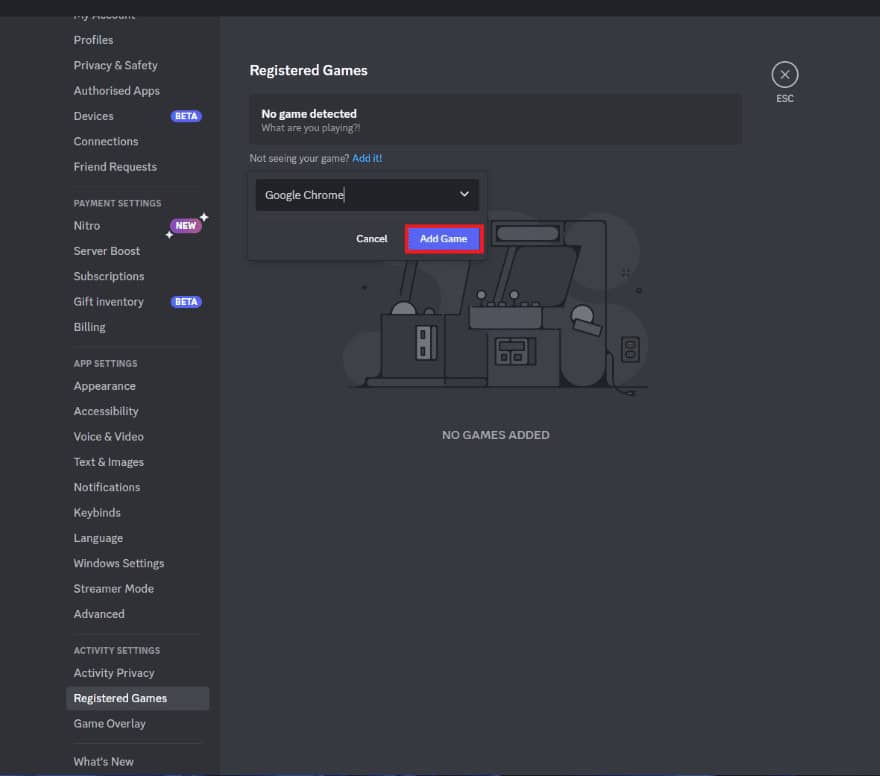
Task: Select Language in the sidebar
Action: 98,538
